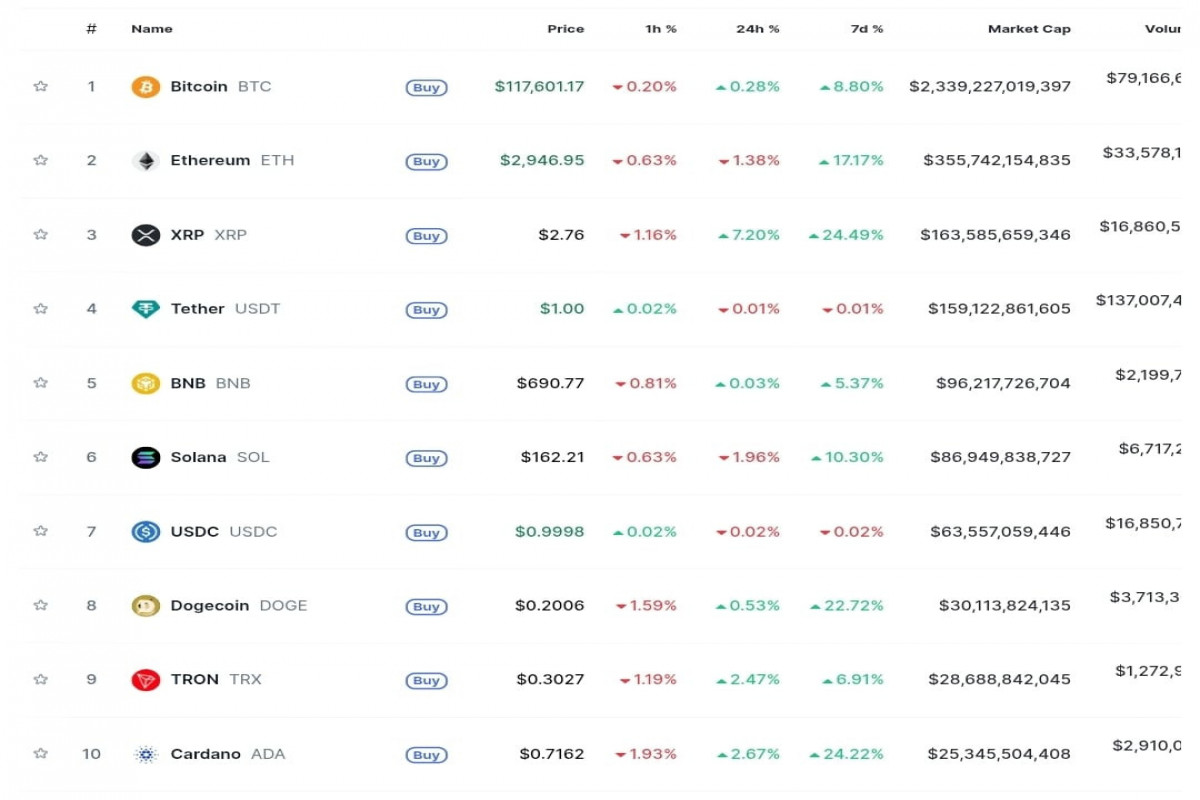Image resolution: width=1200 pixels, height=800 pixels.
Task: Click the XRP logo icon
Action: 145,235
